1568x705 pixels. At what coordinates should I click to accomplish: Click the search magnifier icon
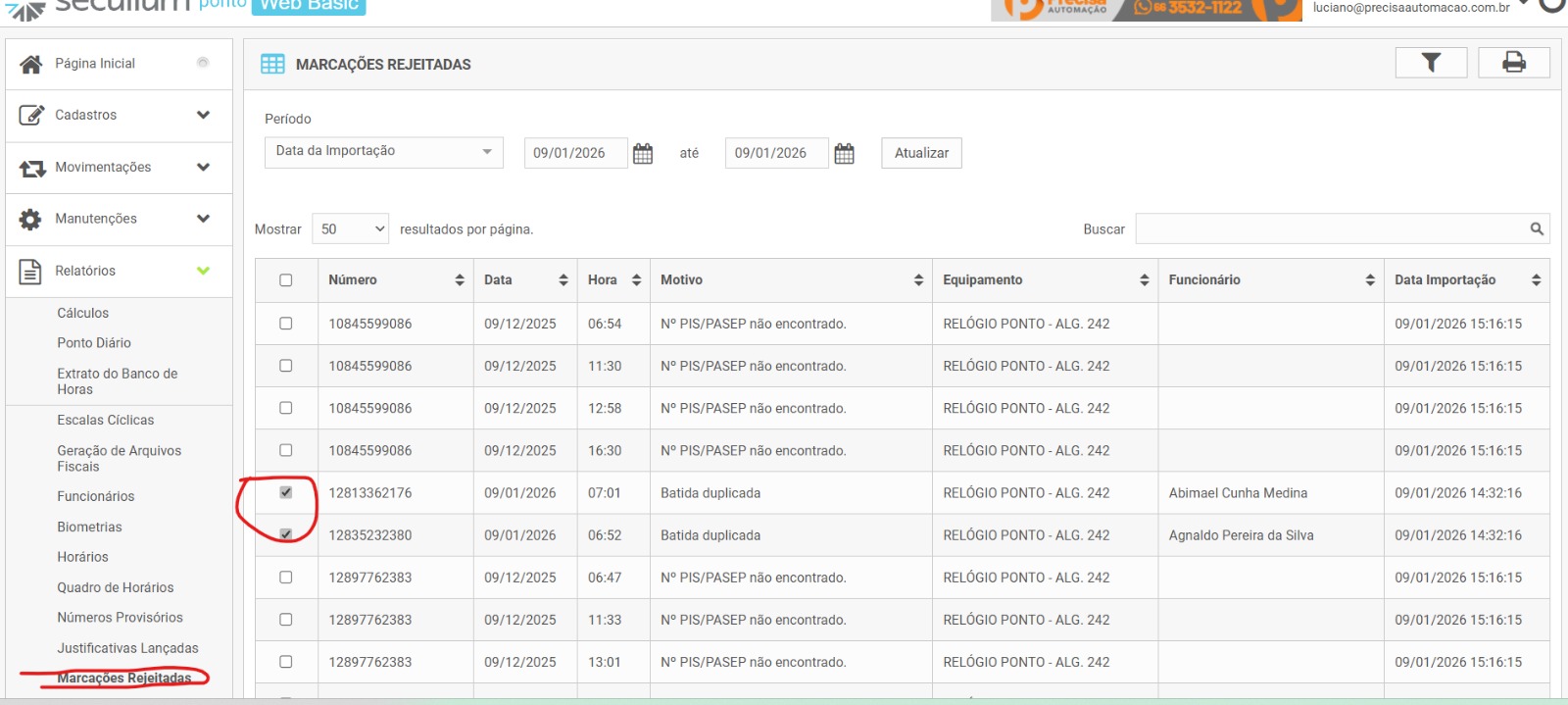point(1536,229)
